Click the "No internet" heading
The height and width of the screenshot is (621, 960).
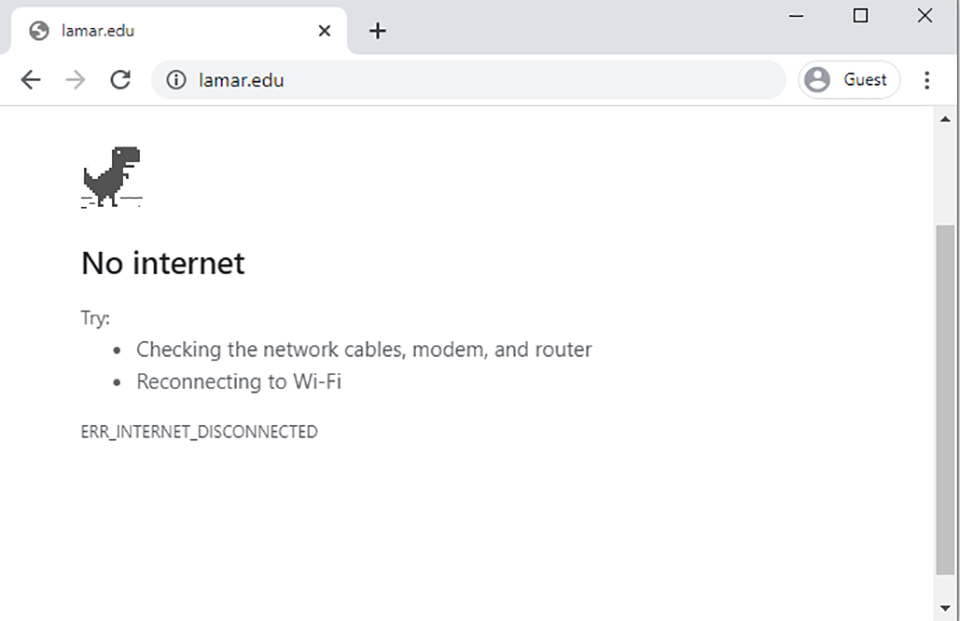[163, 263]
